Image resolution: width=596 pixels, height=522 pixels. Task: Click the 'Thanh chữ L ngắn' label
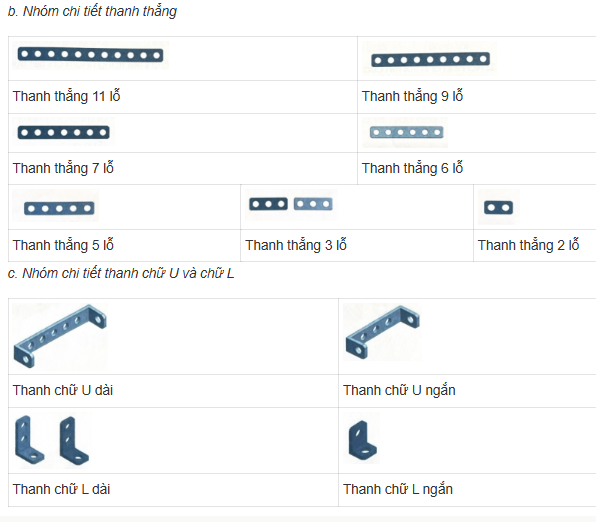[x=398, y=489]
